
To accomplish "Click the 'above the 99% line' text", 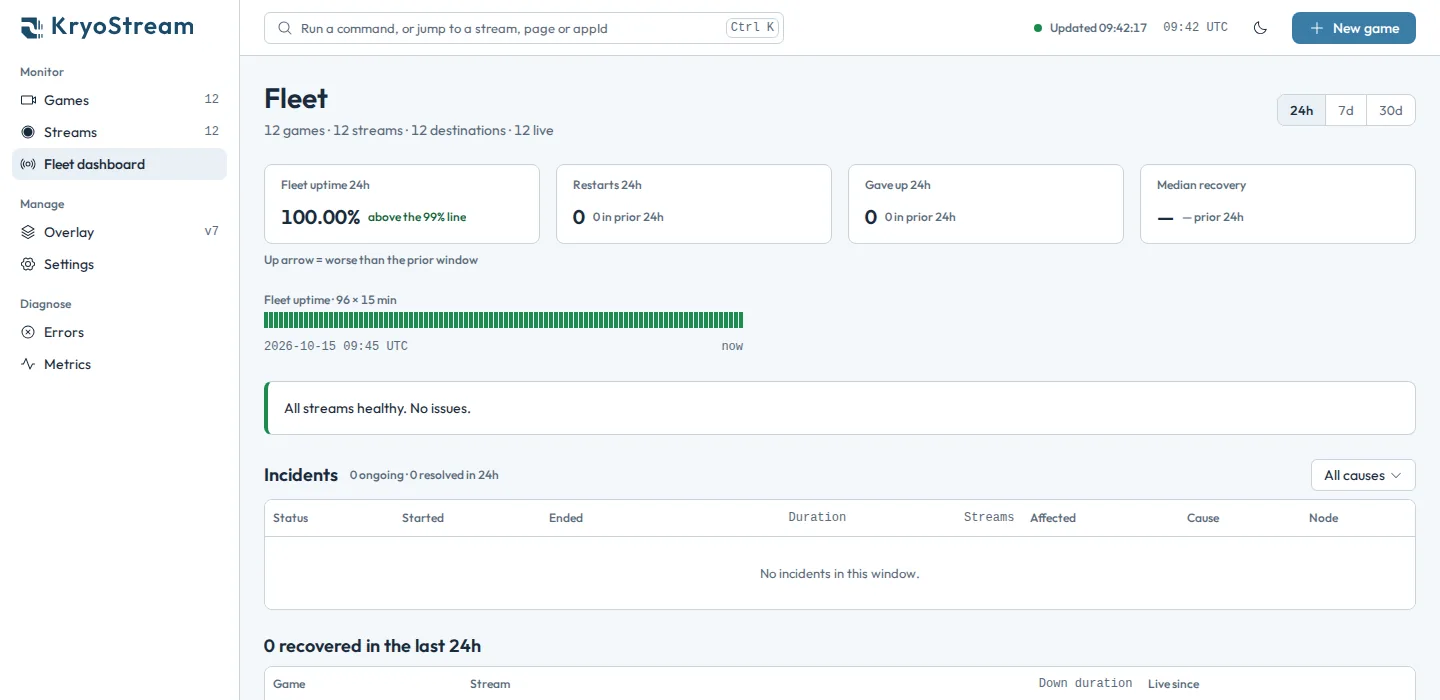I will pos(417,217).
